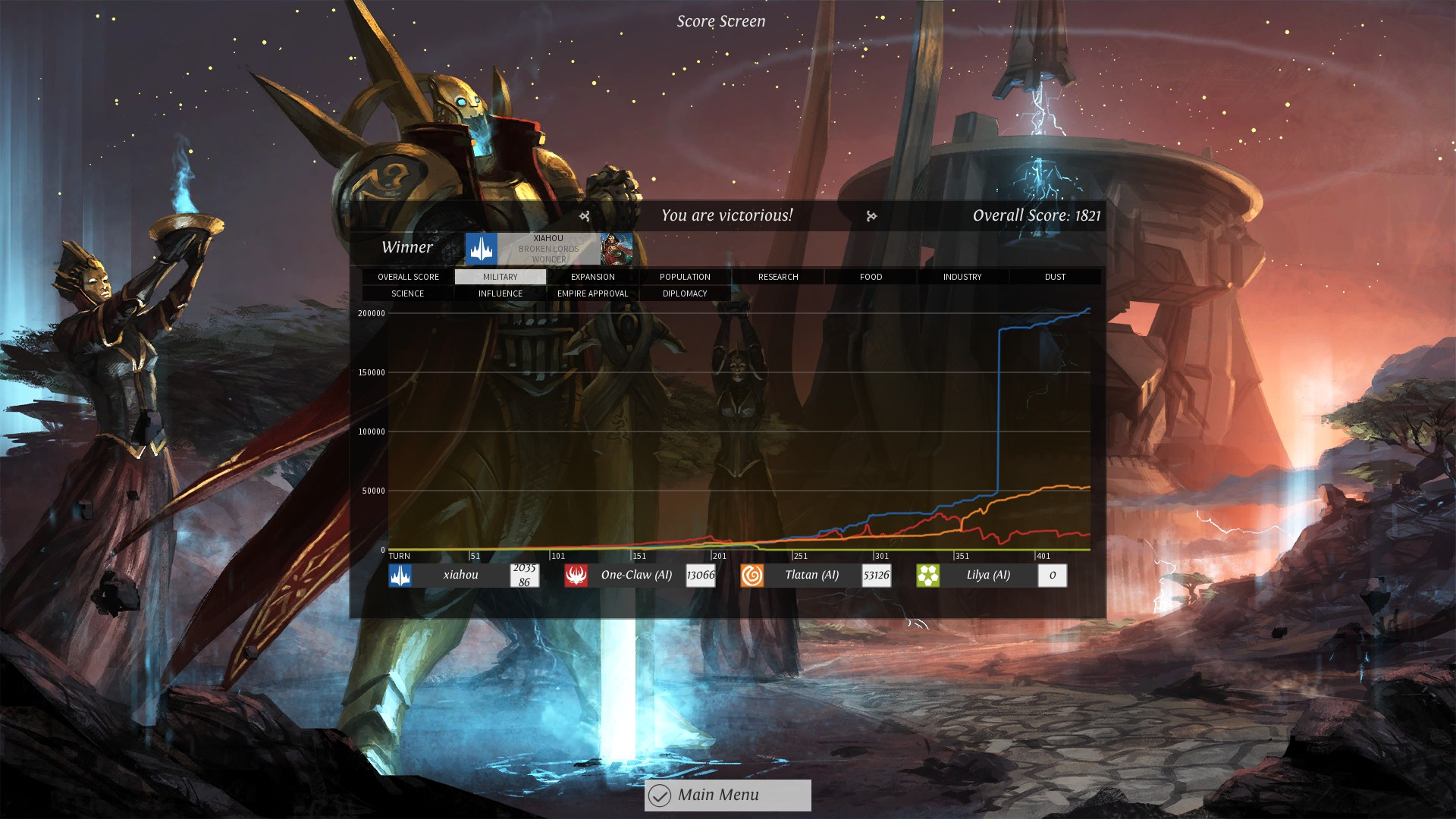Click Lilya's score value 0
Viewport: 1456px width, 819px height.
1053,575
